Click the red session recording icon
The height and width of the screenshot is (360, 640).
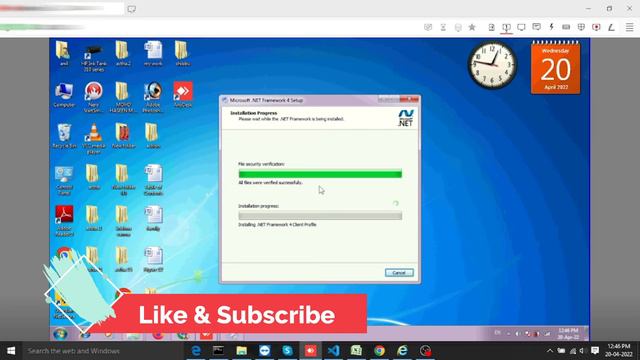pos(596,27)
